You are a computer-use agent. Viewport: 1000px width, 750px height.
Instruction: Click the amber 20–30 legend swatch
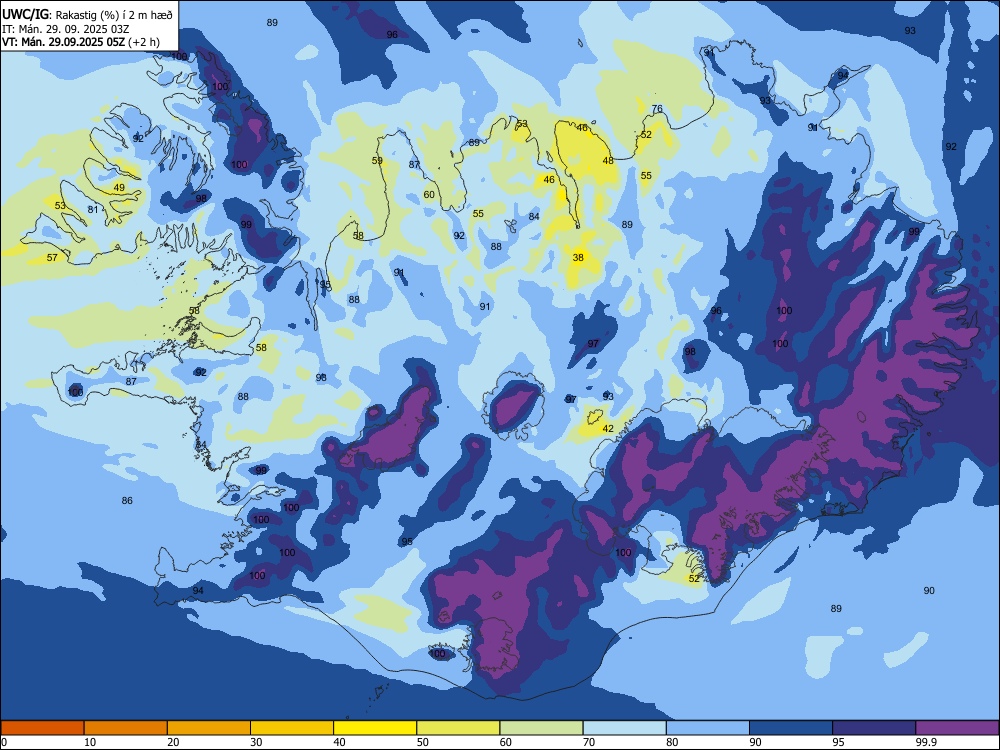point(209,728)
